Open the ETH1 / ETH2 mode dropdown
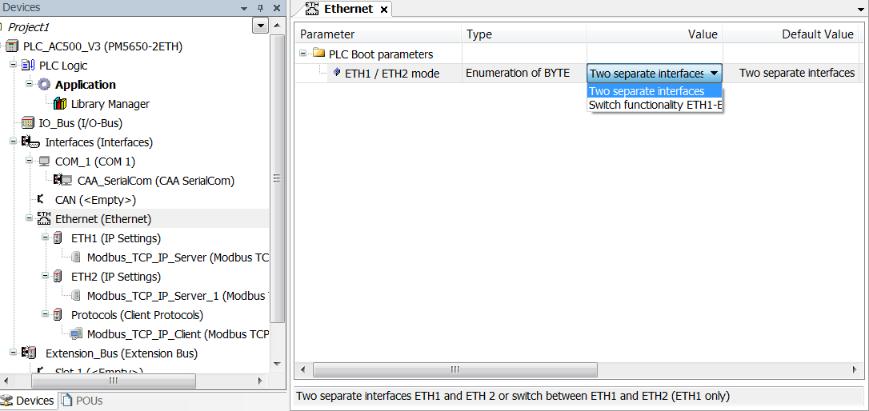 pyautogui.click(x=713, y=73)
